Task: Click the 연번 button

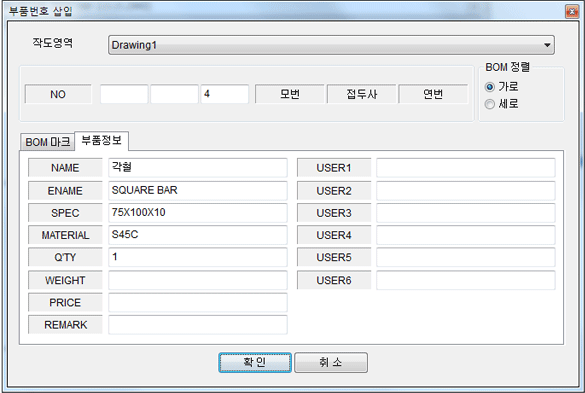Action: click(x=433, y=94)
